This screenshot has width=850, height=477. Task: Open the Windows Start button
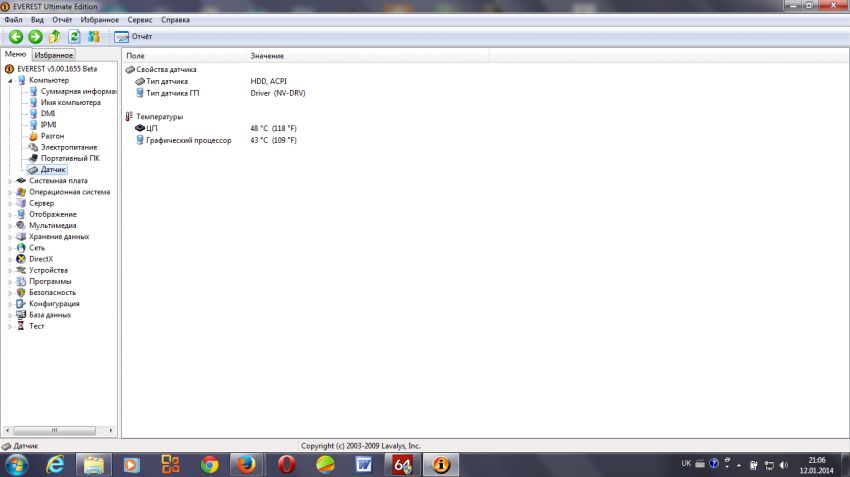coord(16,465)
